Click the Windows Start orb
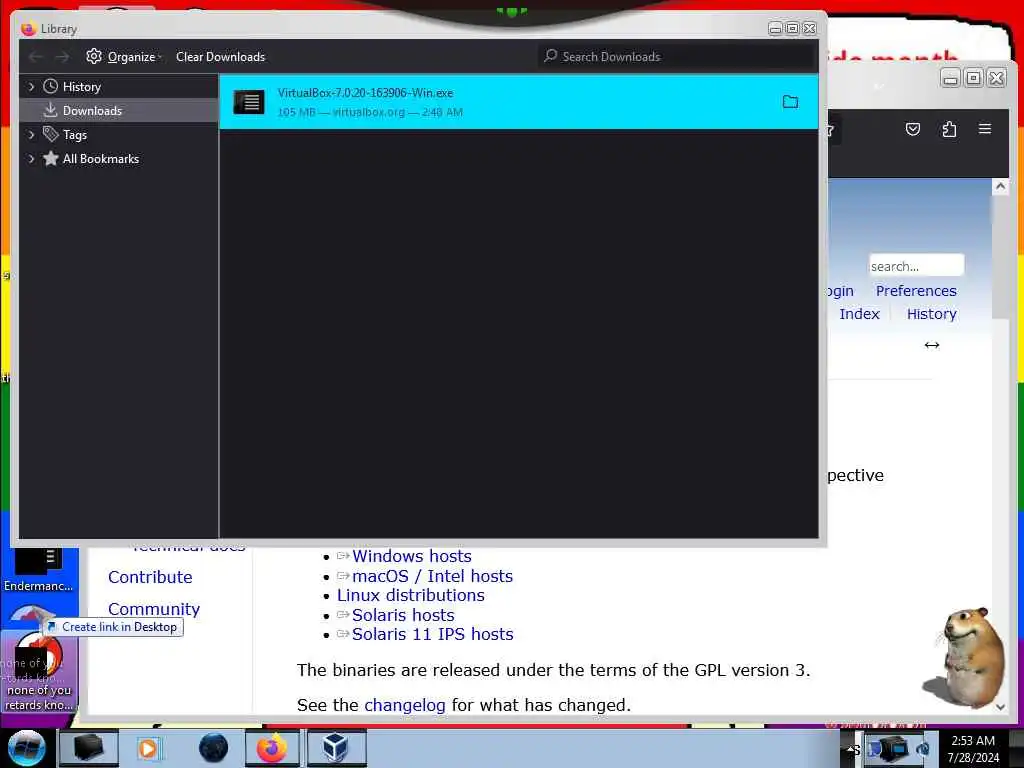This screenshot has height=768, width=1024. pos(26,748)
